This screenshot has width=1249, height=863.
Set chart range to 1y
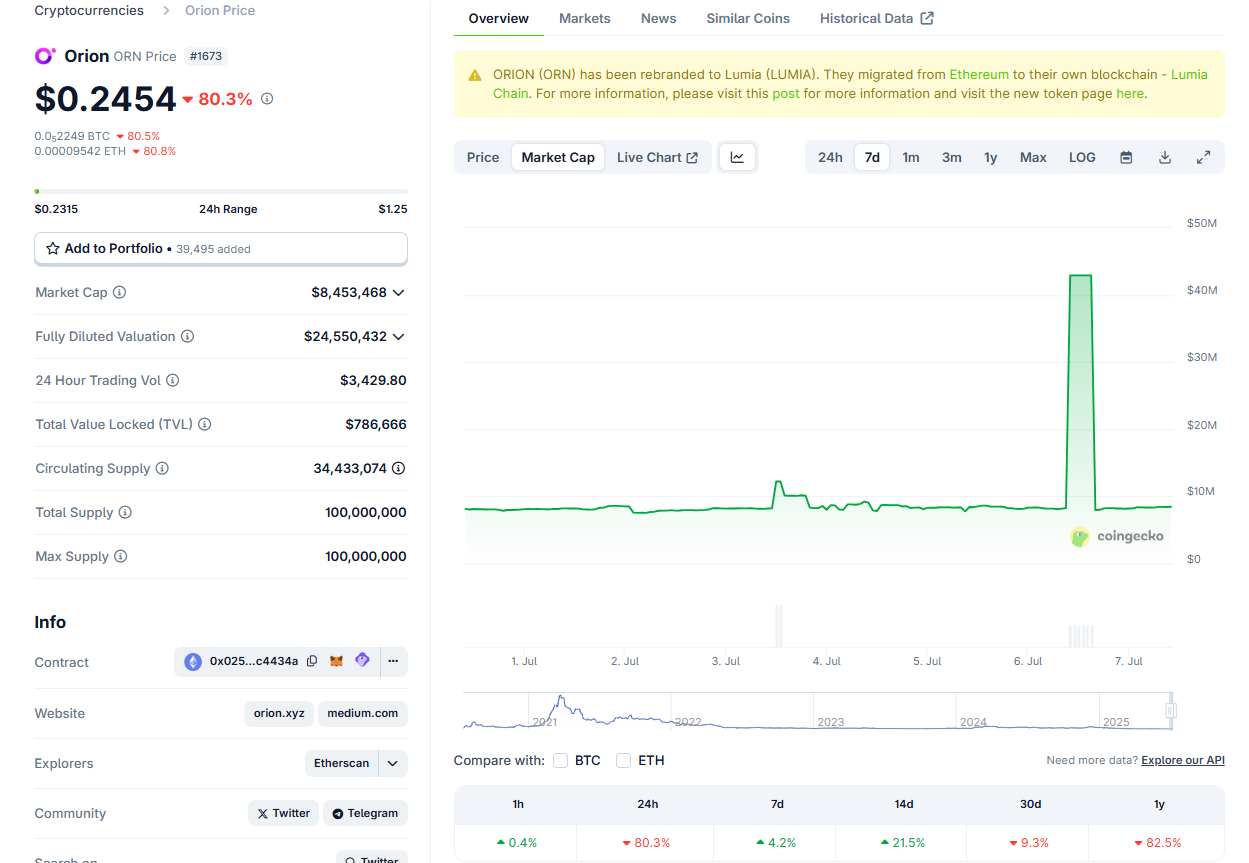point(991,157)
